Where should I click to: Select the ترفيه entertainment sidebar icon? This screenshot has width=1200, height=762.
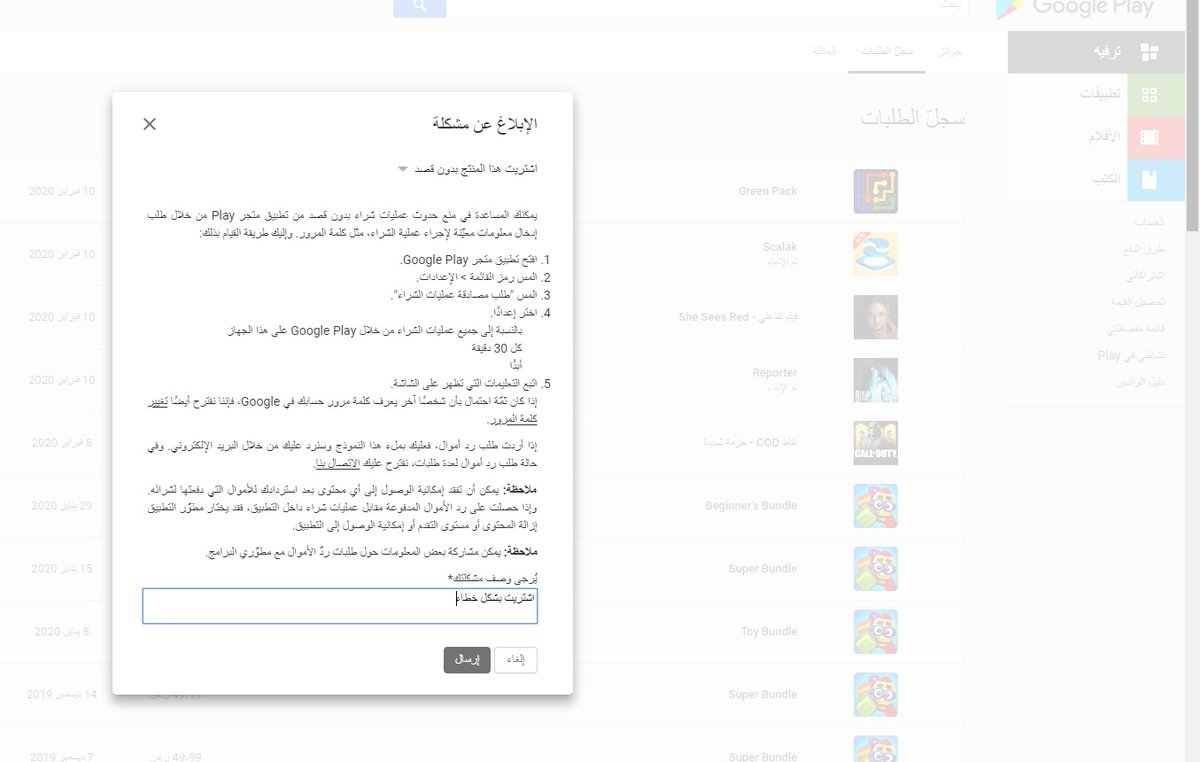[x=1149, y=52]
